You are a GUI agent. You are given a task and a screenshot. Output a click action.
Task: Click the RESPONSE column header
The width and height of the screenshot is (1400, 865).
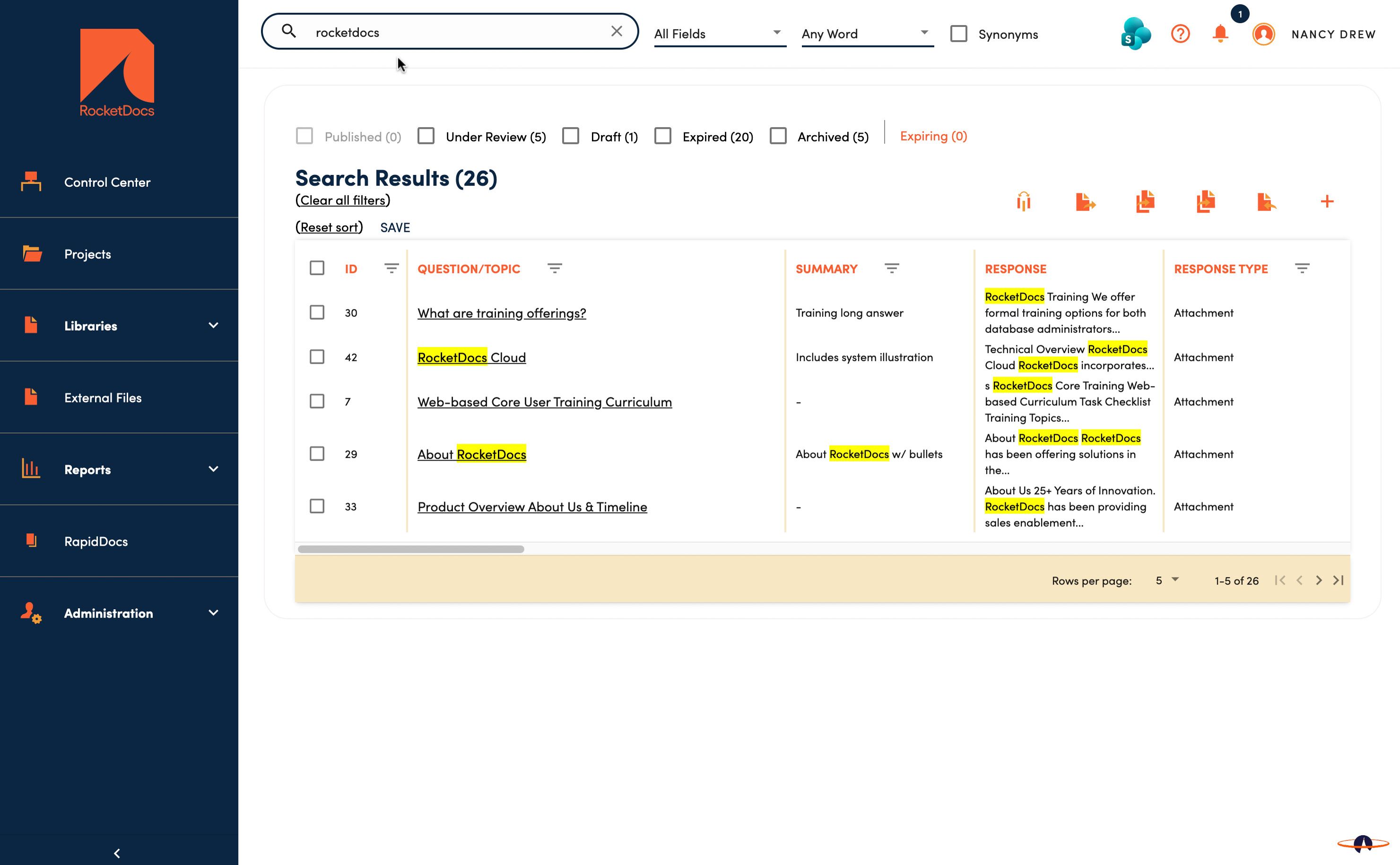point(1015,269)
